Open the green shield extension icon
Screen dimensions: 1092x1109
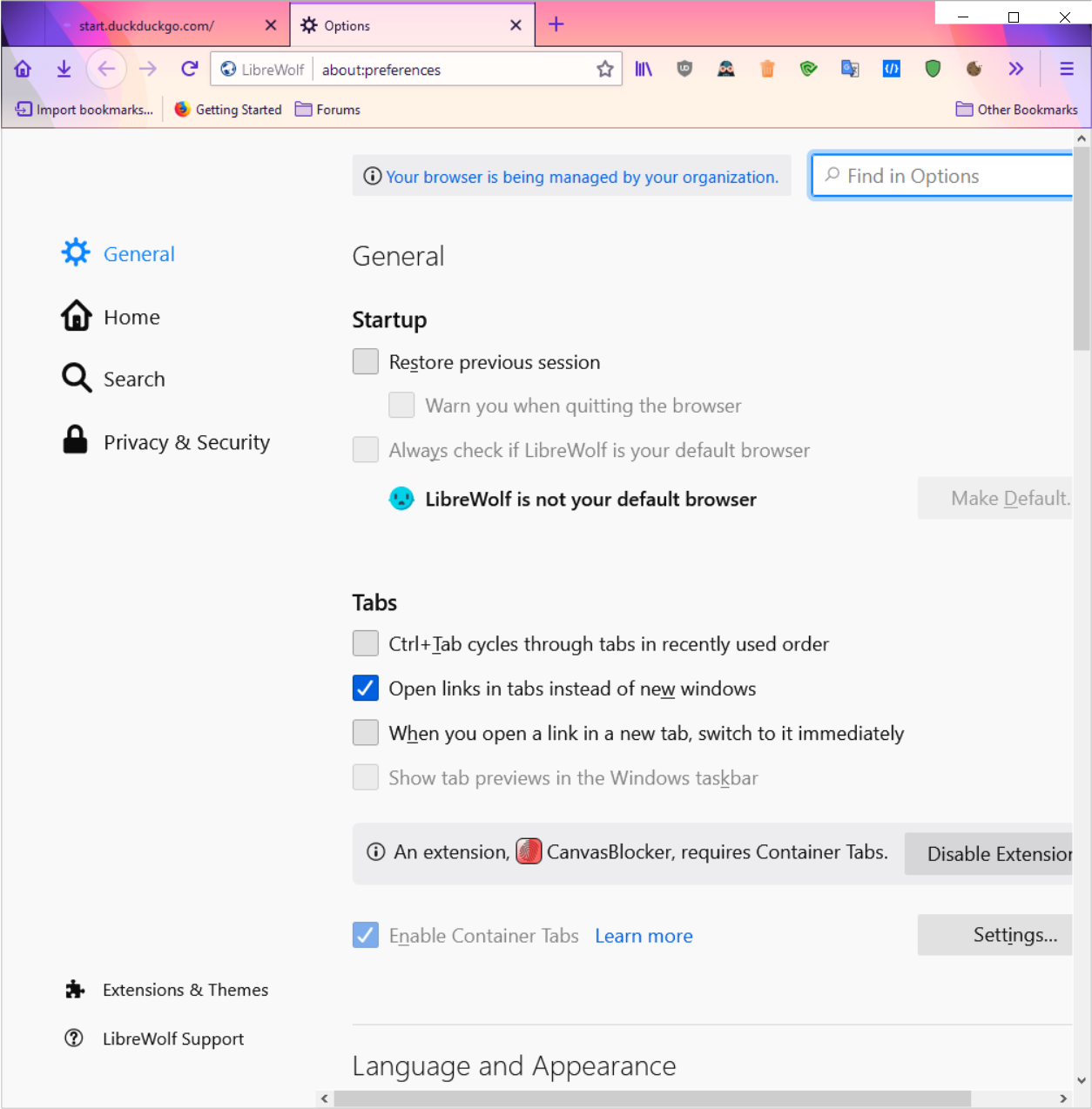[x=933, y=69]
